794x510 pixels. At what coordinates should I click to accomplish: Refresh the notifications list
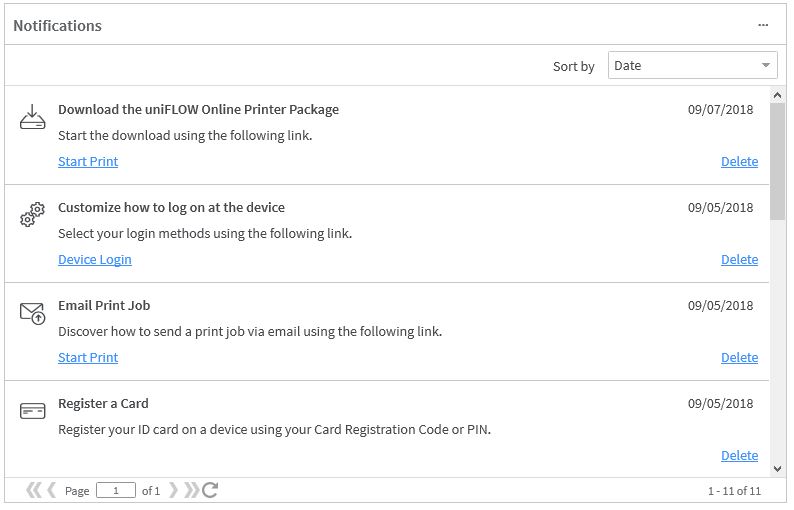(x=210, y=490)
